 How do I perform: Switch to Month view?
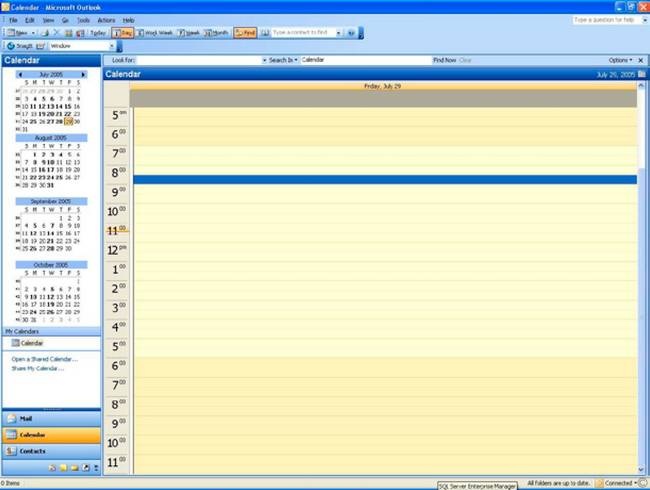point(217,33)
